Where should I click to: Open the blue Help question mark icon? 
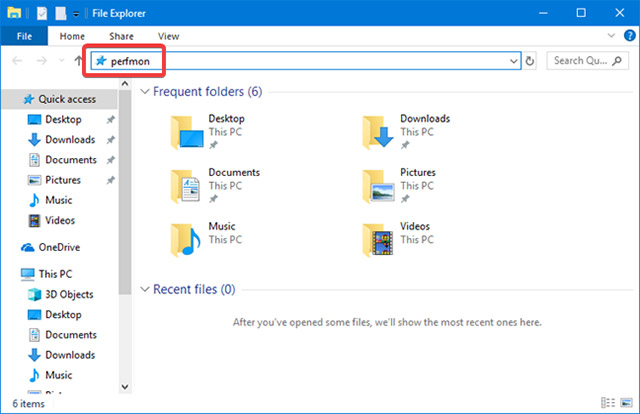(x=629, y=36)
